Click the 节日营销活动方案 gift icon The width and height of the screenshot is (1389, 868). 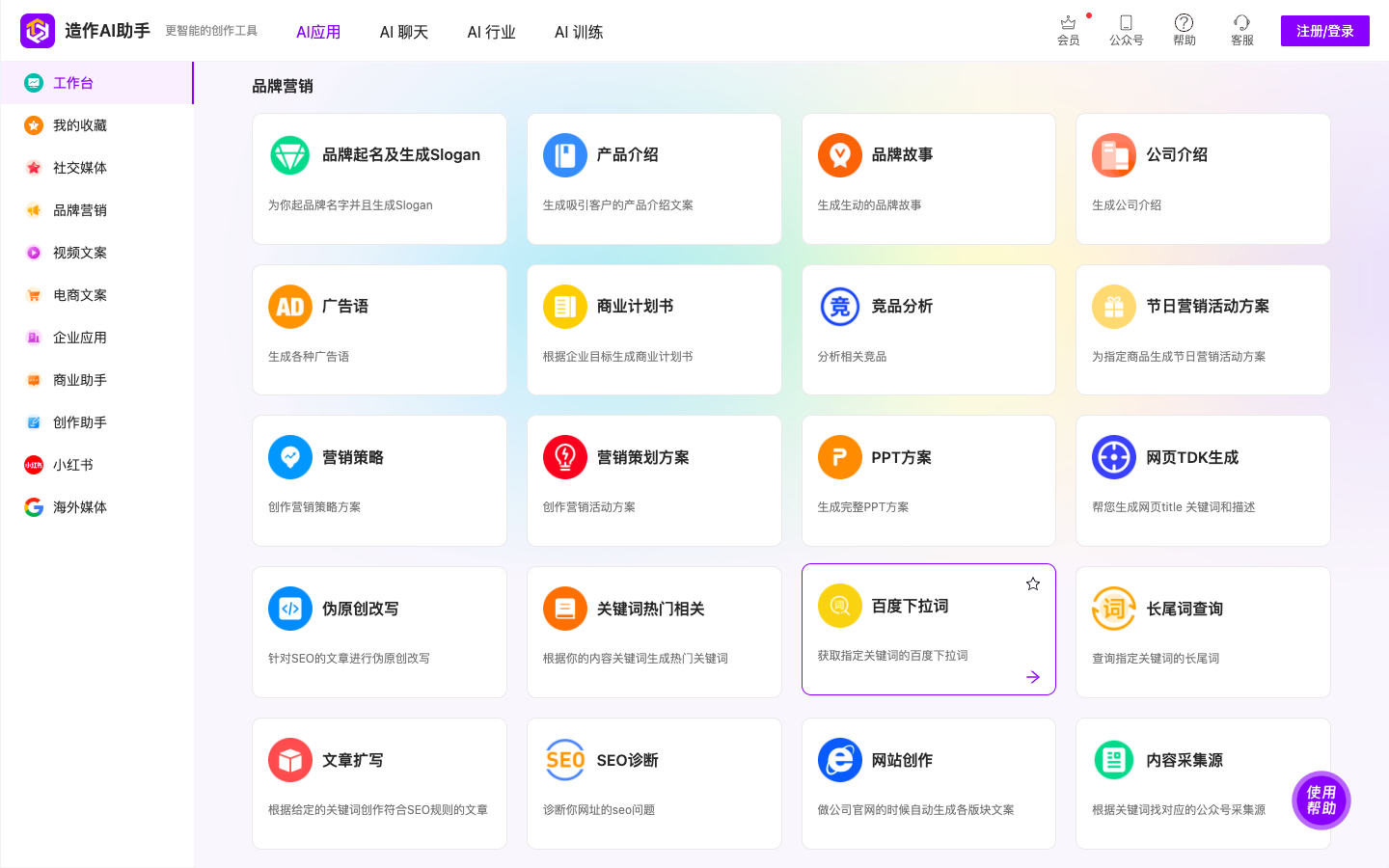click(1114, 307)
